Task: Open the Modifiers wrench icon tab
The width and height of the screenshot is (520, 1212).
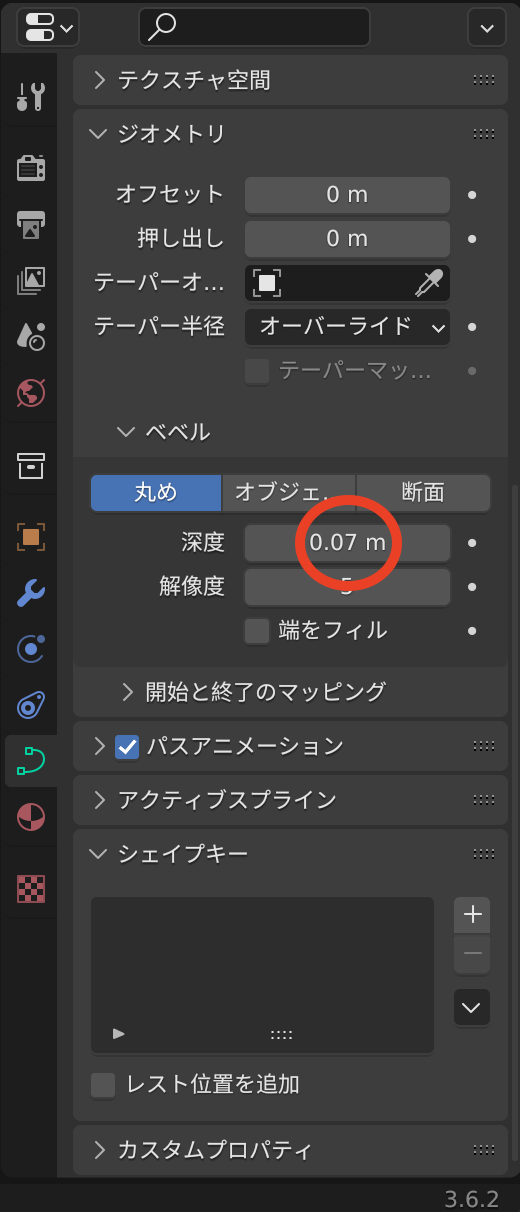Action: coord(31,593)
